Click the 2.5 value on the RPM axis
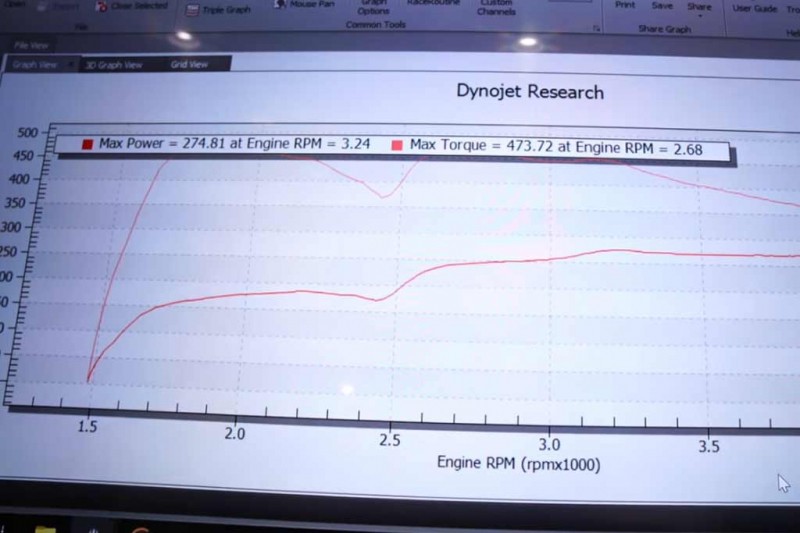800x533 pixels. (389, 440)
